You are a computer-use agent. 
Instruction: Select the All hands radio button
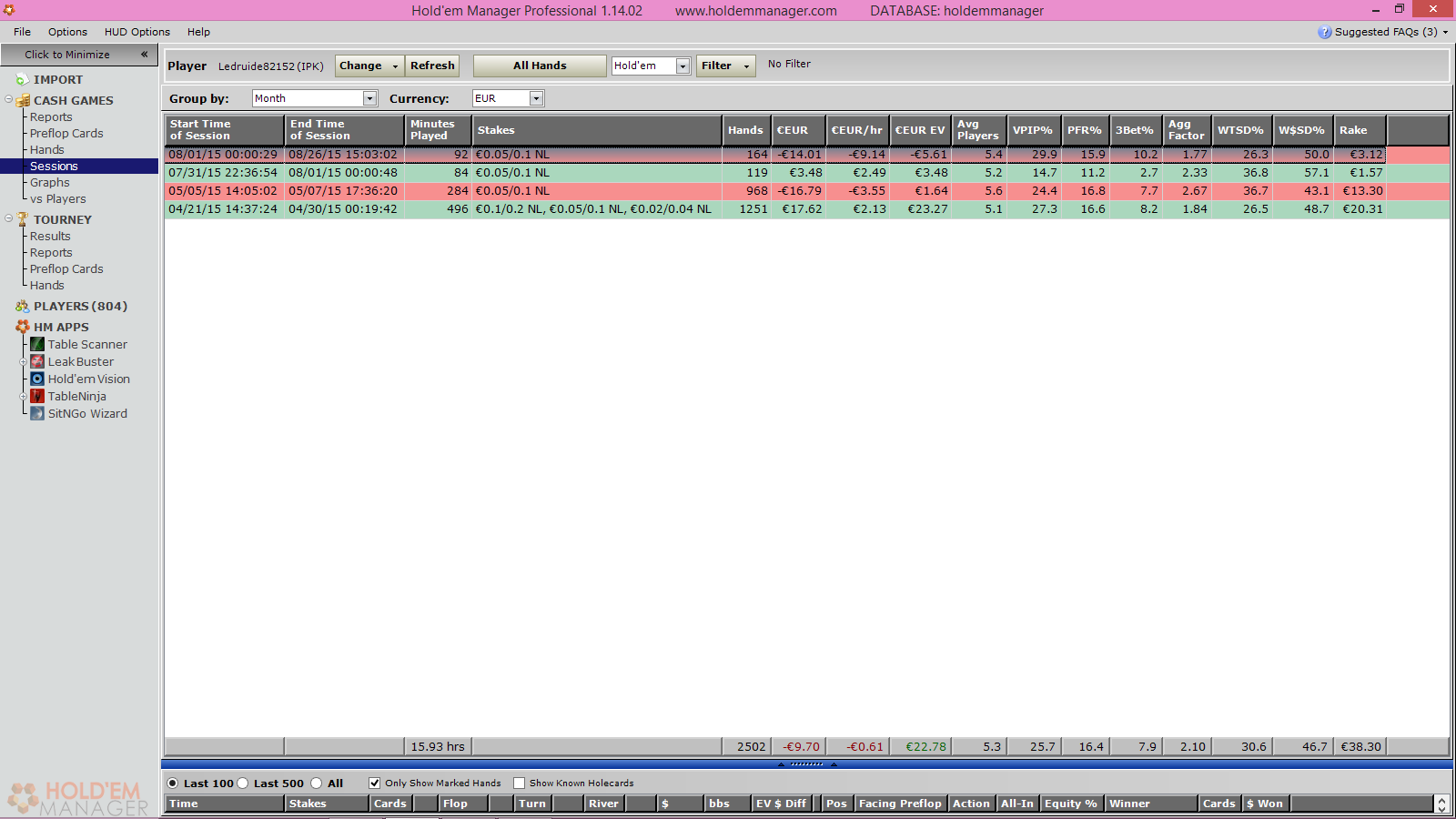[317, 783]
